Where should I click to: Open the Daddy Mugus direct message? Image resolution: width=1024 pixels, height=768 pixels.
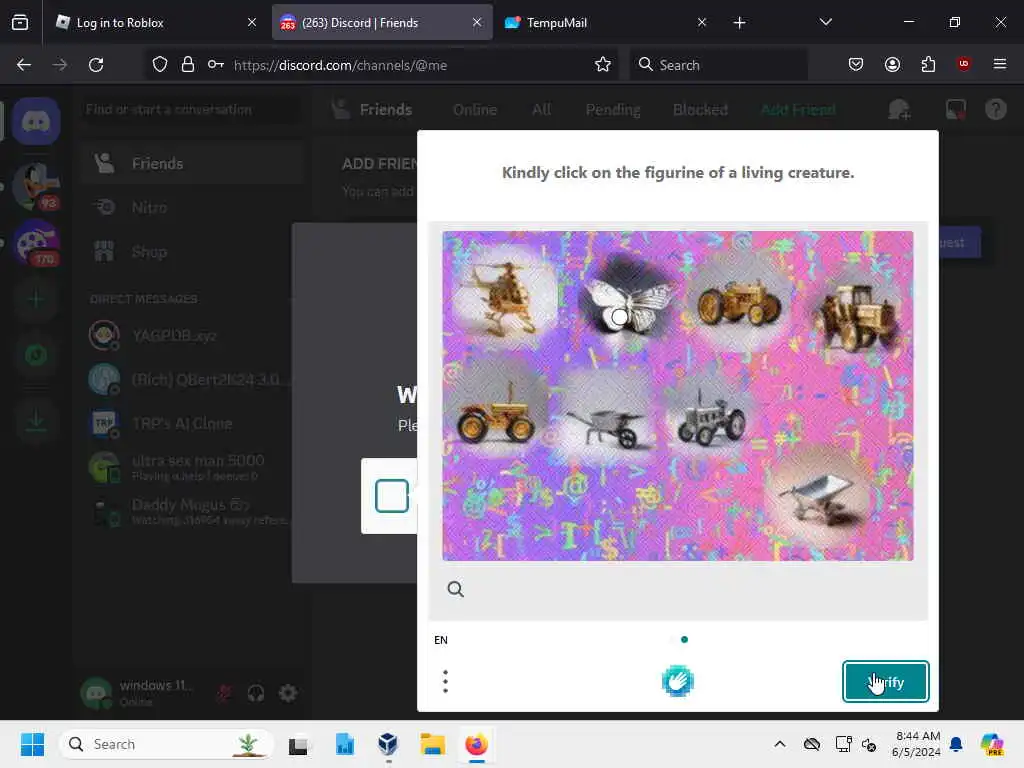[x=192, y=512]
